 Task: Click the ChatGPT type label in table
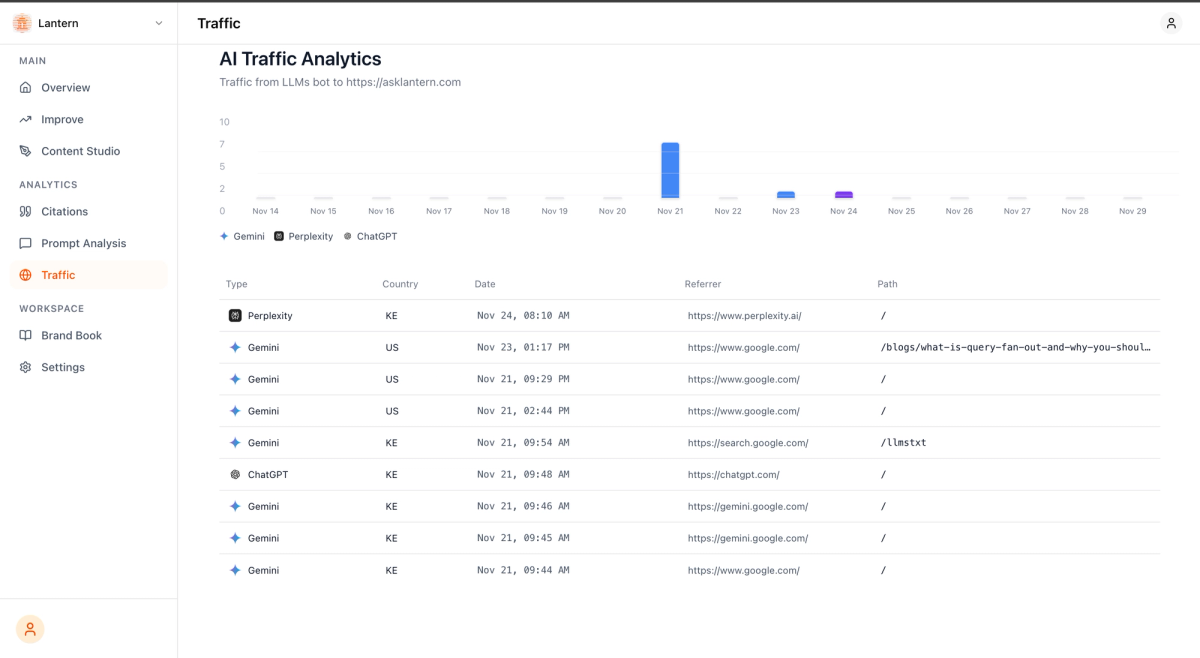point(268,475)
